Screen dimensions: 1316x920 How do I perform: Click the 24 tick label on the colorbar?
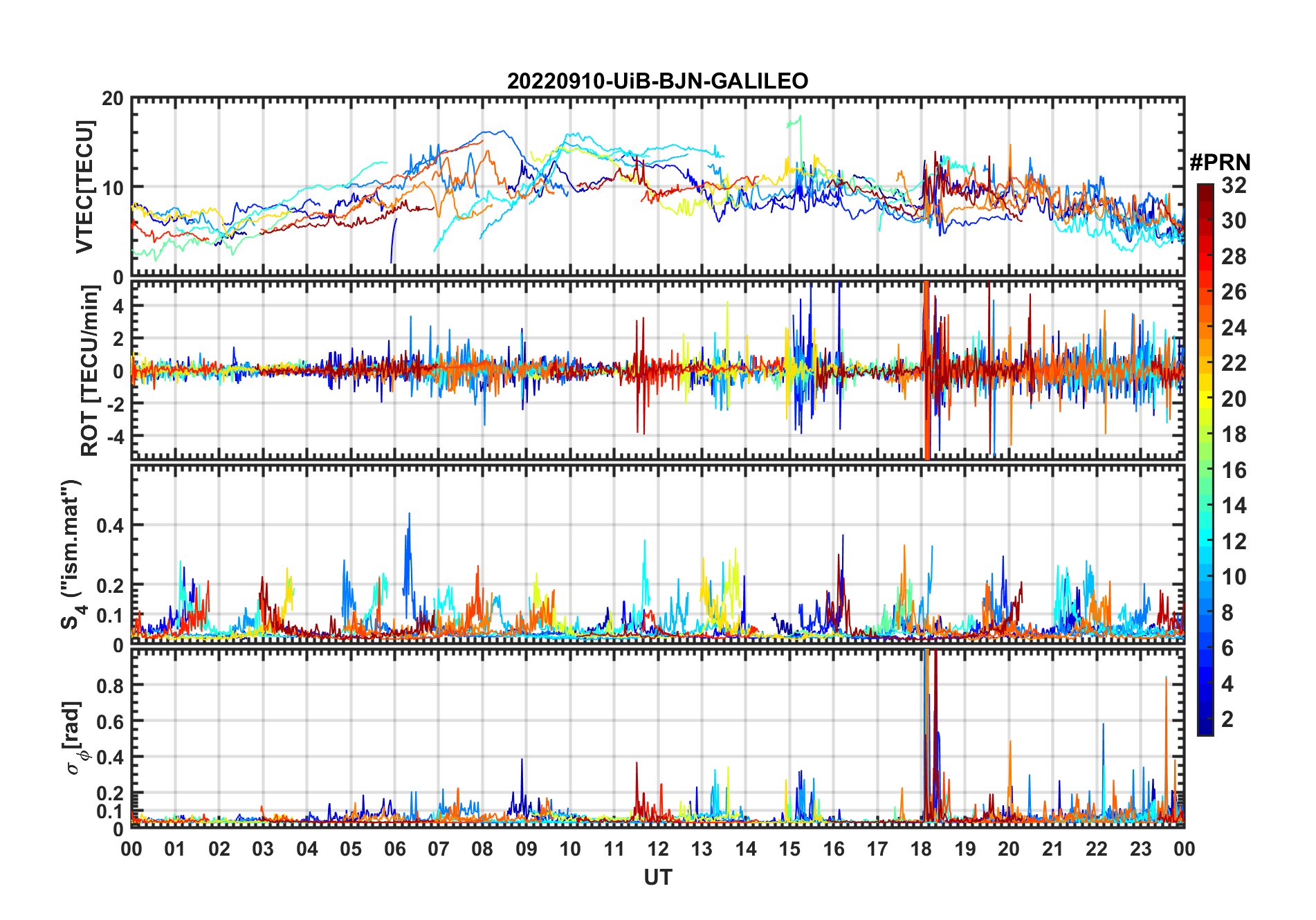1234,328
